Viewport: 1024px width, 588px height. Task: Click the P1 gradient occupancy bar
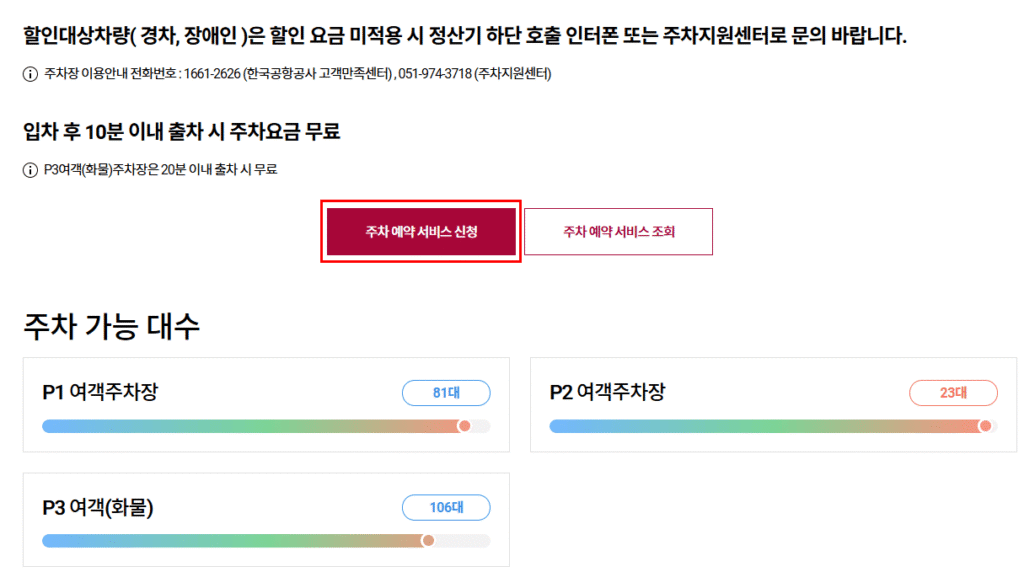(250, 426)
